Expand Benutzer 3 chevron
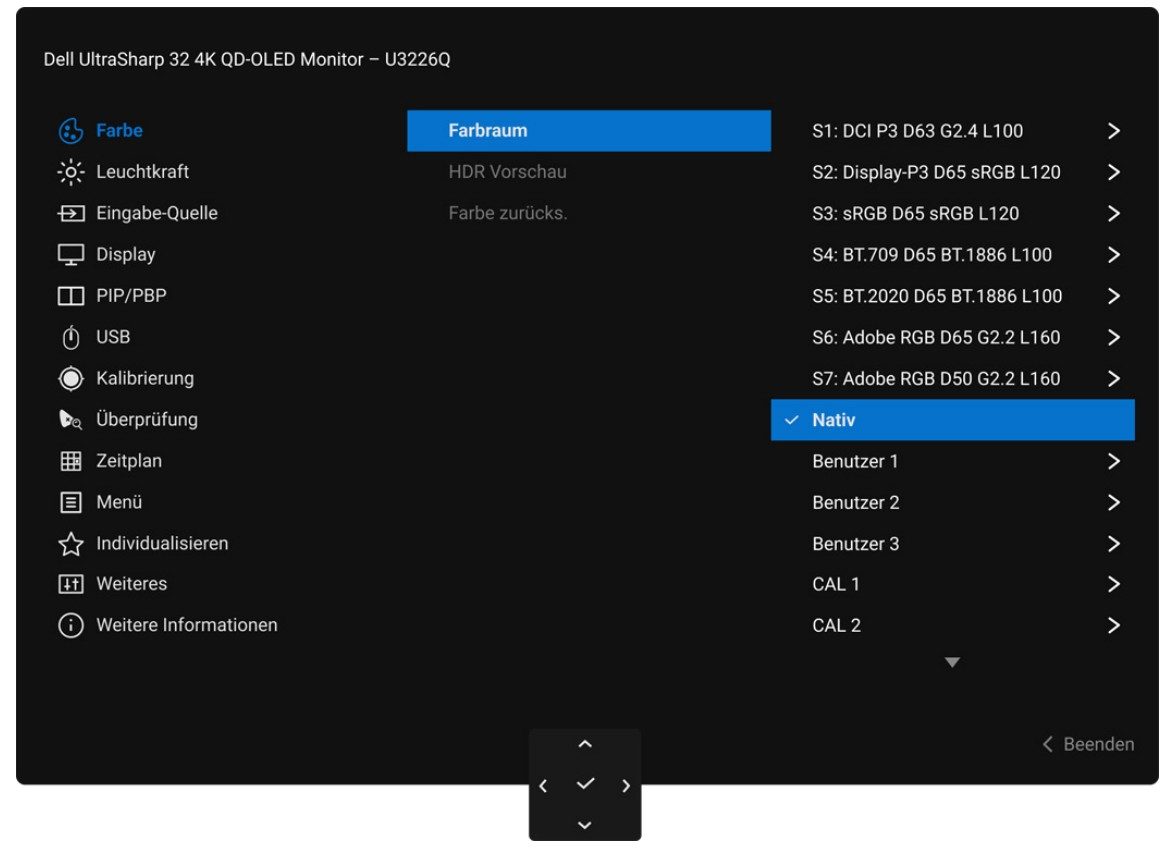 click(1113, 544)
